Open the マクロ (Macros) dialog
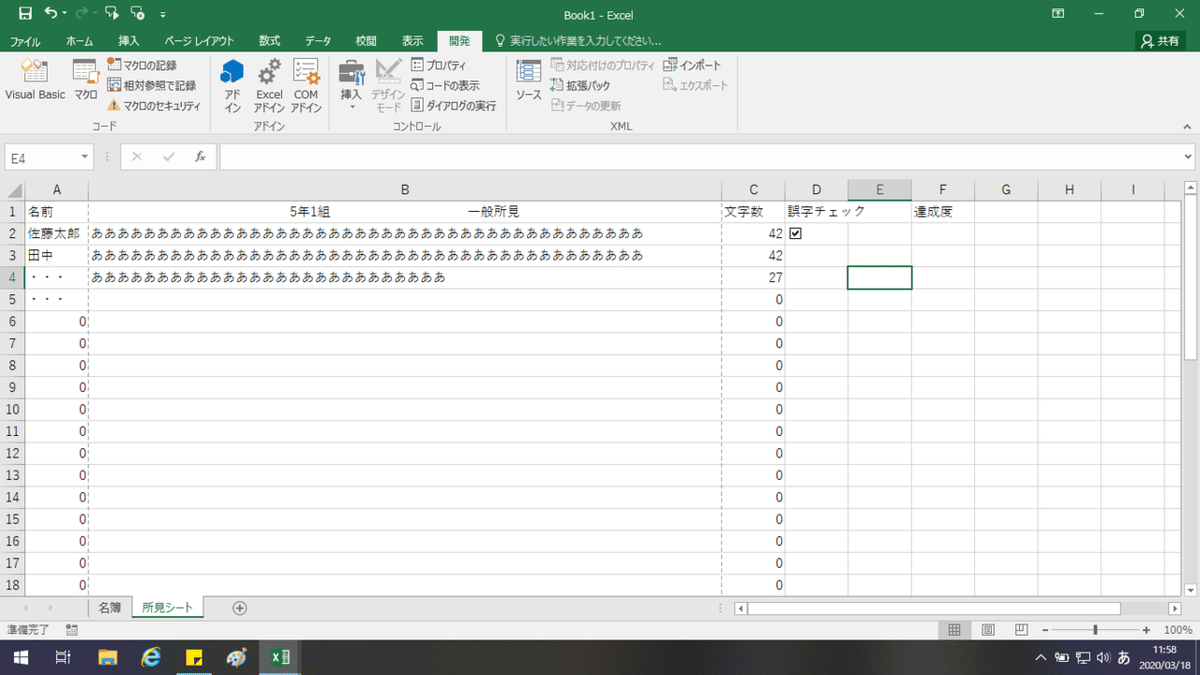 click(86, 80)
